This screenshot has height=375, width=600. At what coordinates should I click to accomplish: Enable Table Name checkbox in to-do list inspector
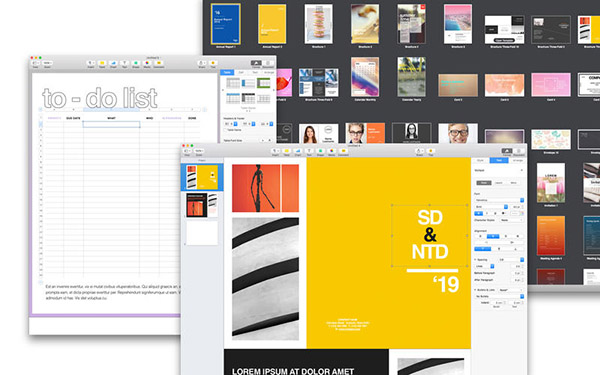pos(225,130)
